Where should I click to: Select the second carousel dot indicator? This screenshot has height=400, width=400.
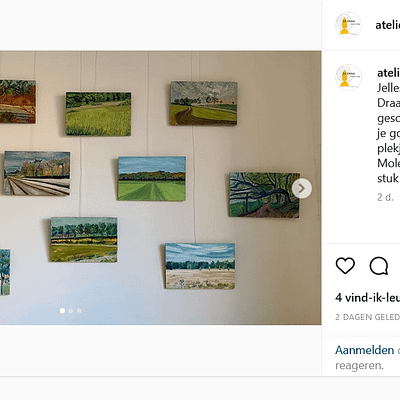click(x=71, y=311)
